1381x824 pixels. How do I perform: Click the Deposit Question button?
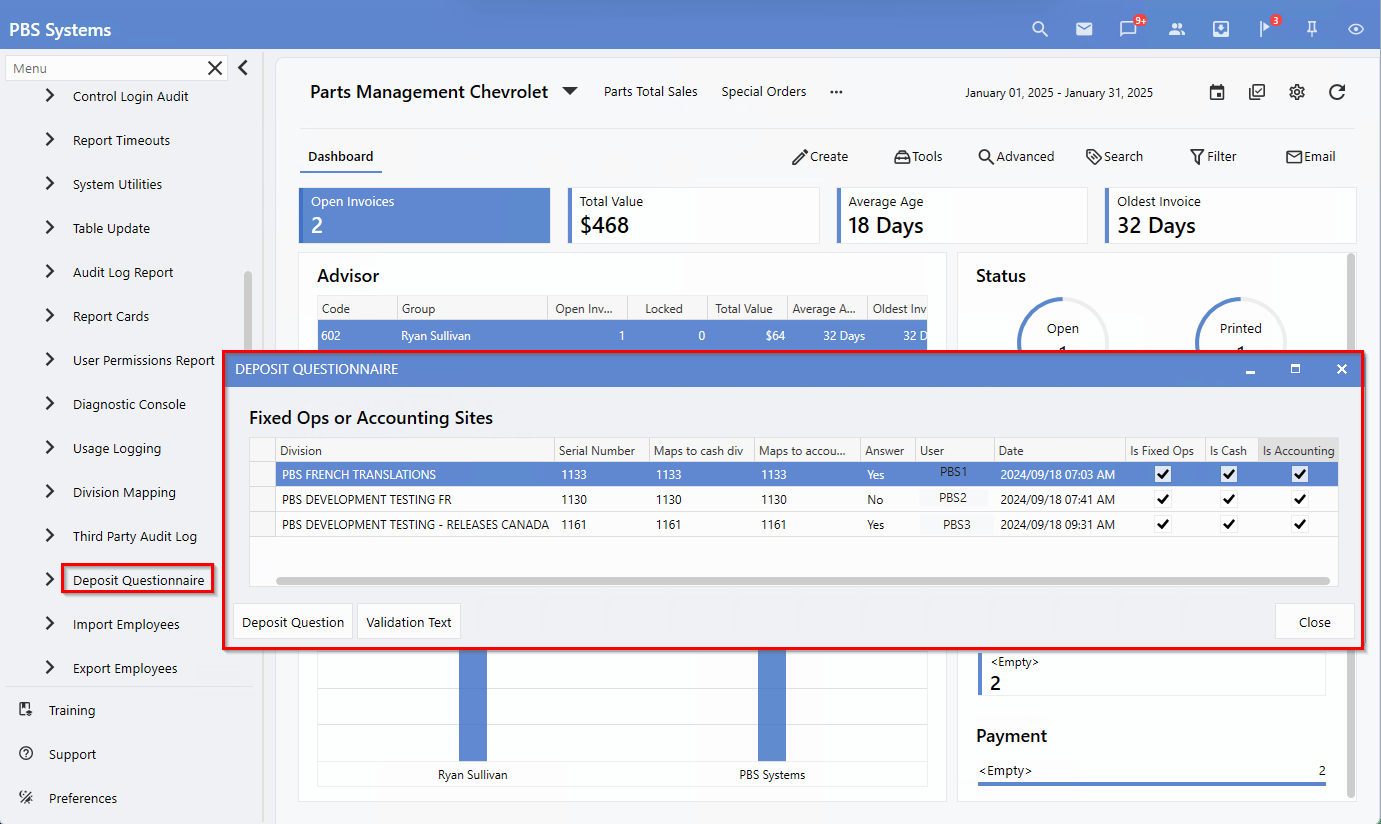pos(293,622)
